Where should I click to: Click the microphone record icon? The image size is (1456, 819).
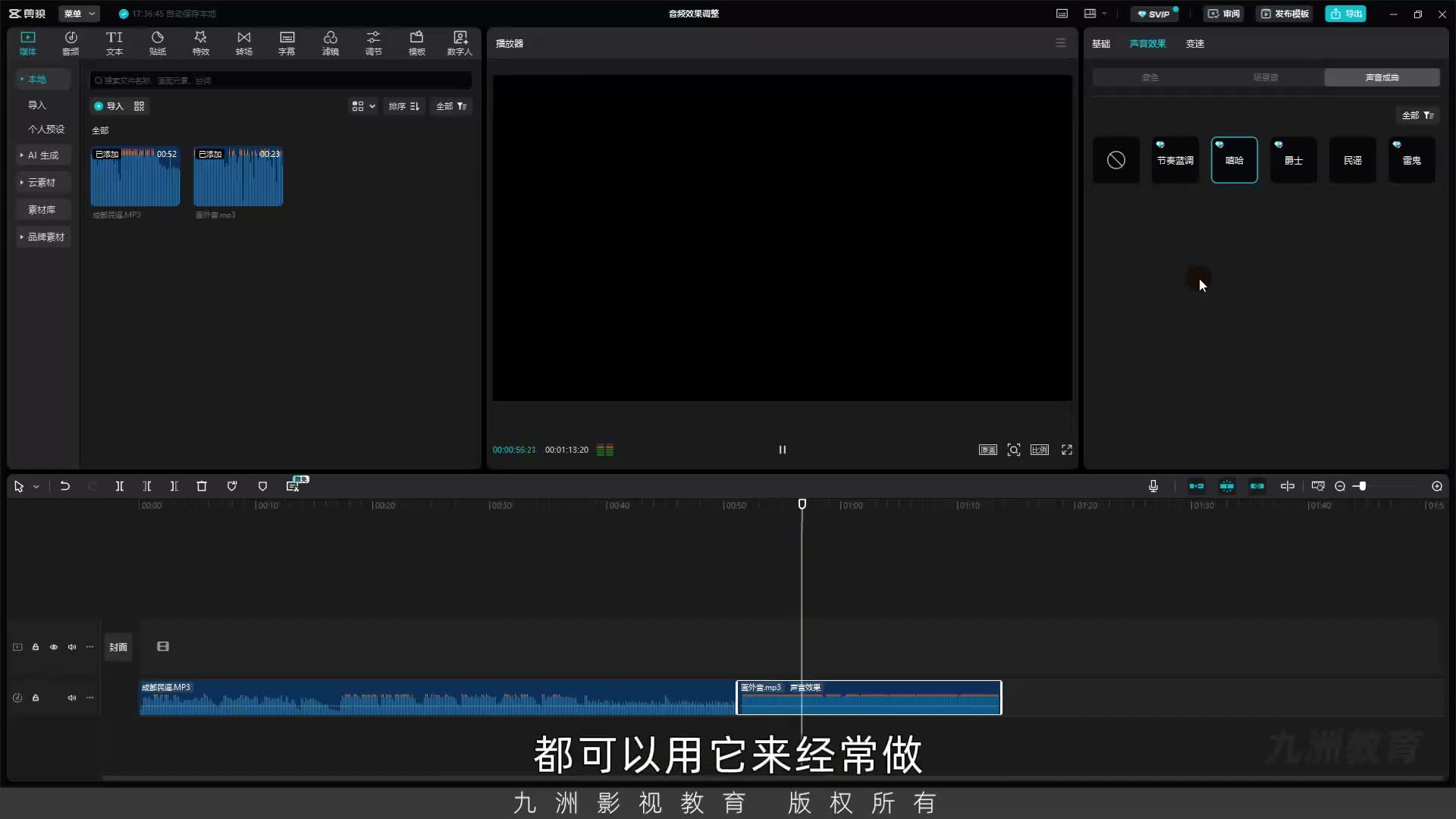(1153, 486)
